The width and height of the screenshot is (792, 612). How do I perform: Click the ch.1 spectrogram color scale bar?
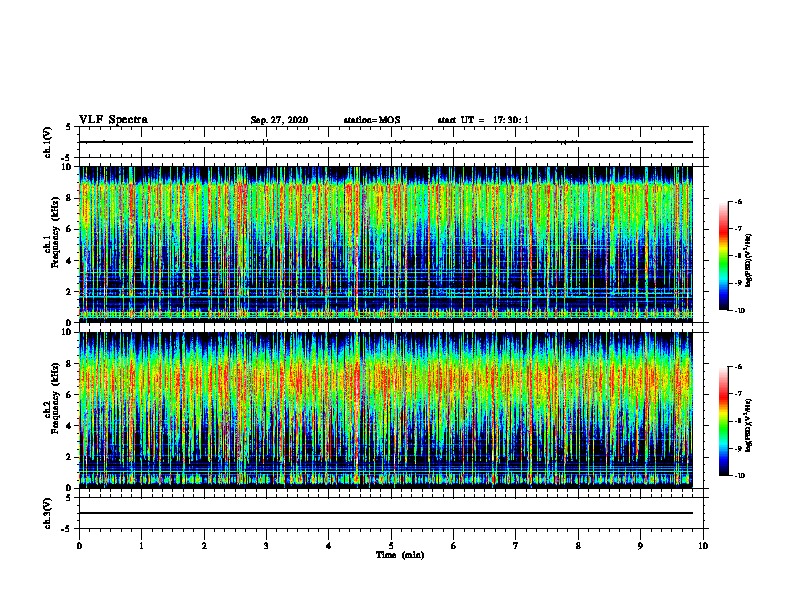(x=724, y=256)
